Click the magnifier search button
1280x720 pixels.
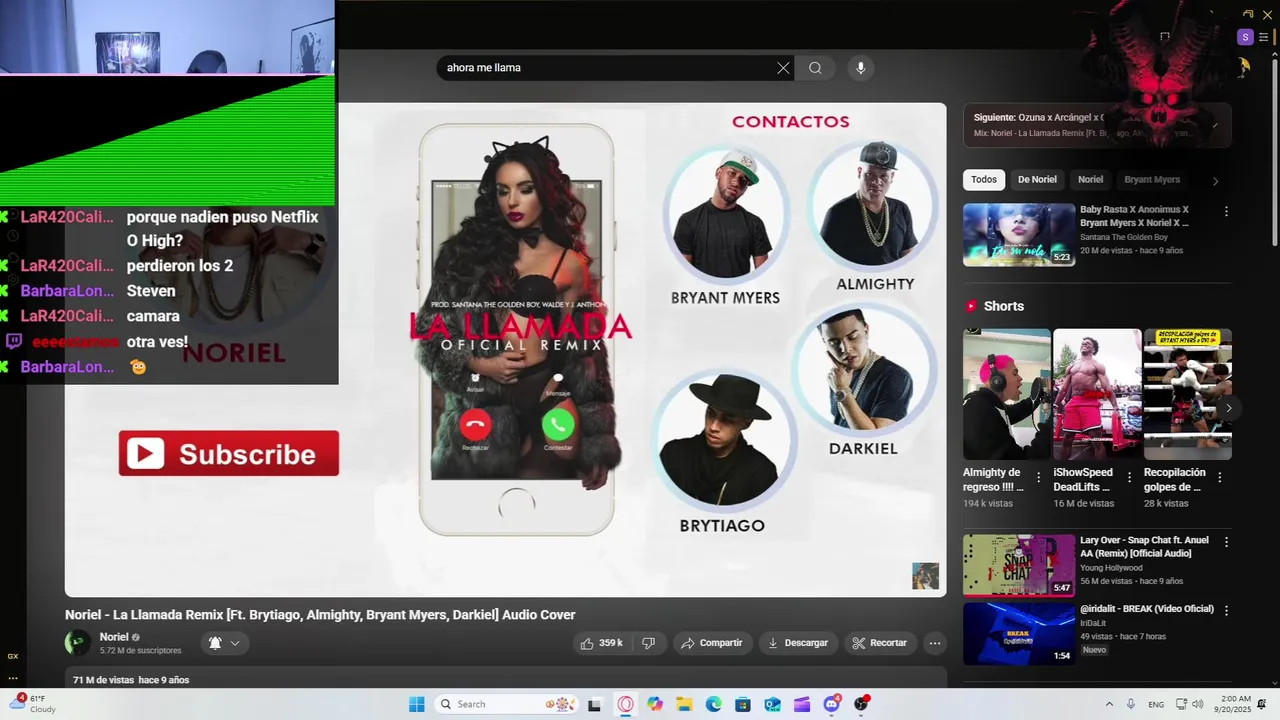pos(815,68)
